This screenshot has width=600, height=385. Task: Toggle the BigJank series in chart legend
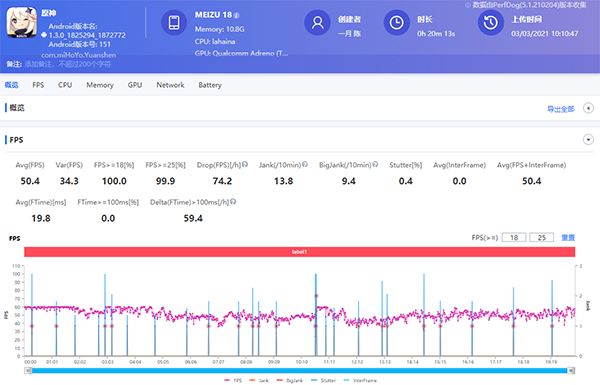[x=290, y=380]
